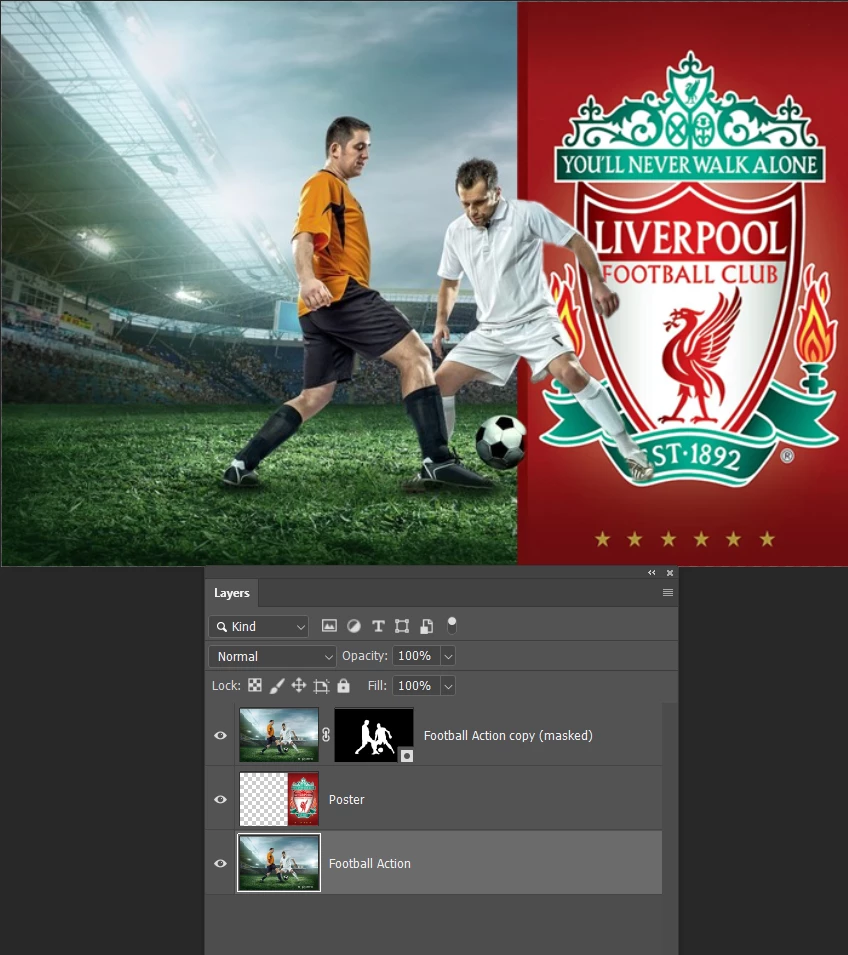Image resolution: width=848 pixels, height=955 pixels.
Task: Open the Kind filter dropdown
Action: tap(259, 626)
